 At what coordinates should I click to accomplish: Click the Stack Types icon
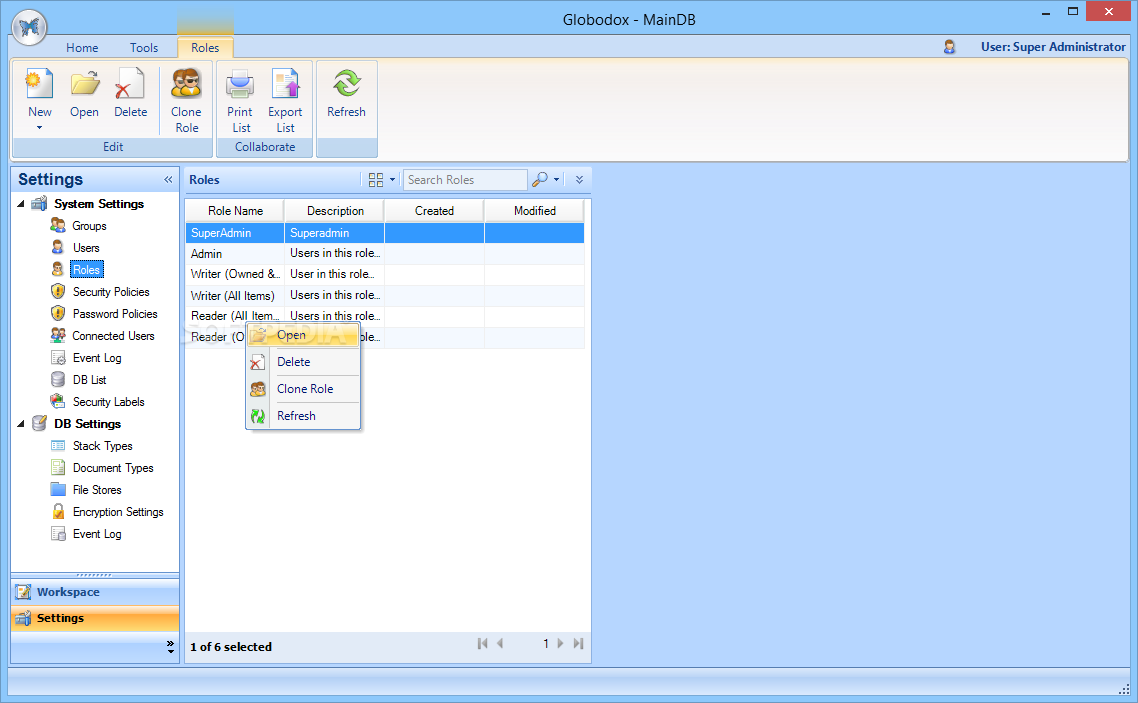coord(58,445)
